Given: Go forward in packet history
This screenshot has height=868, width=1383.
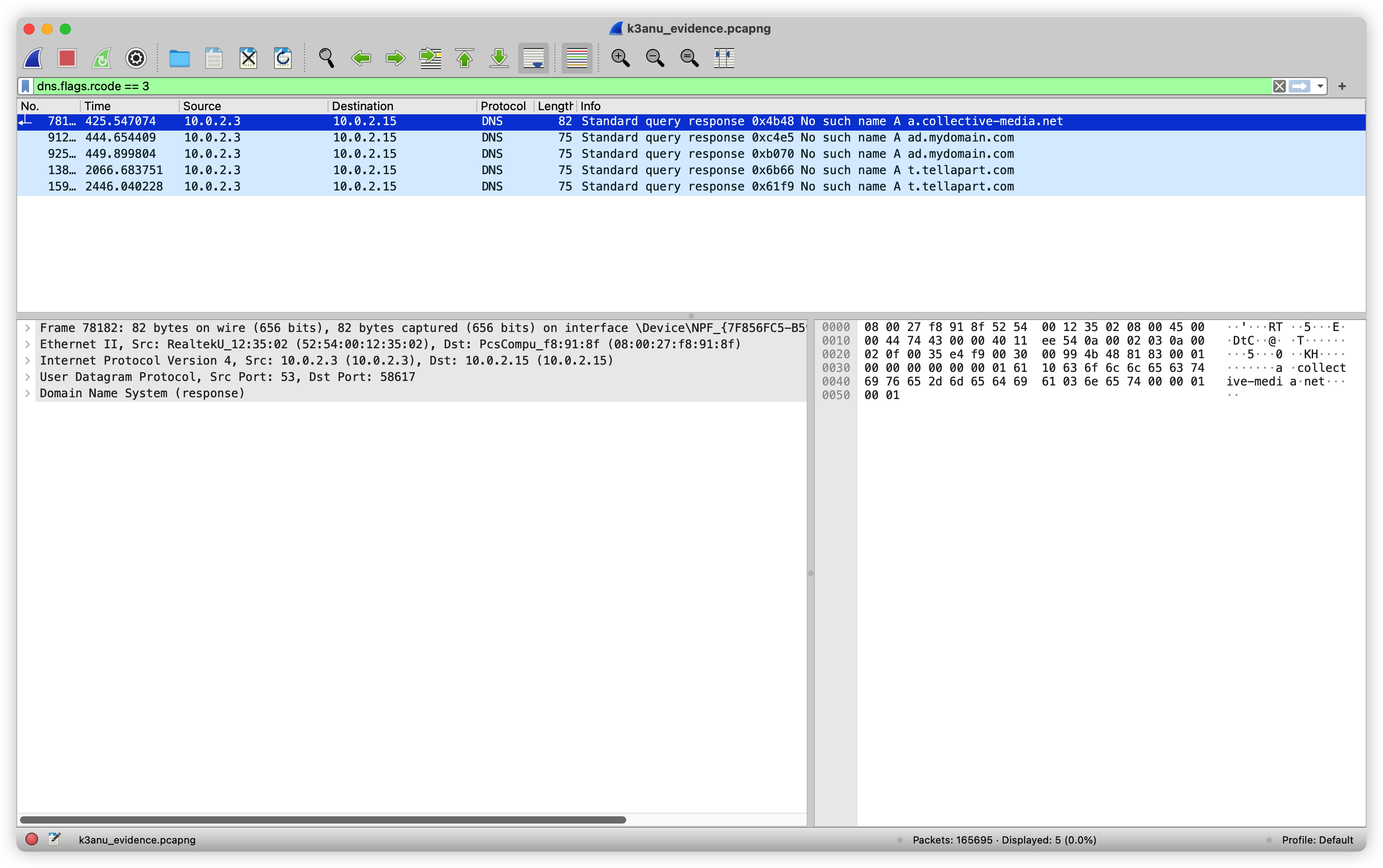Looking at the screenshot, I should coord(395,58).
